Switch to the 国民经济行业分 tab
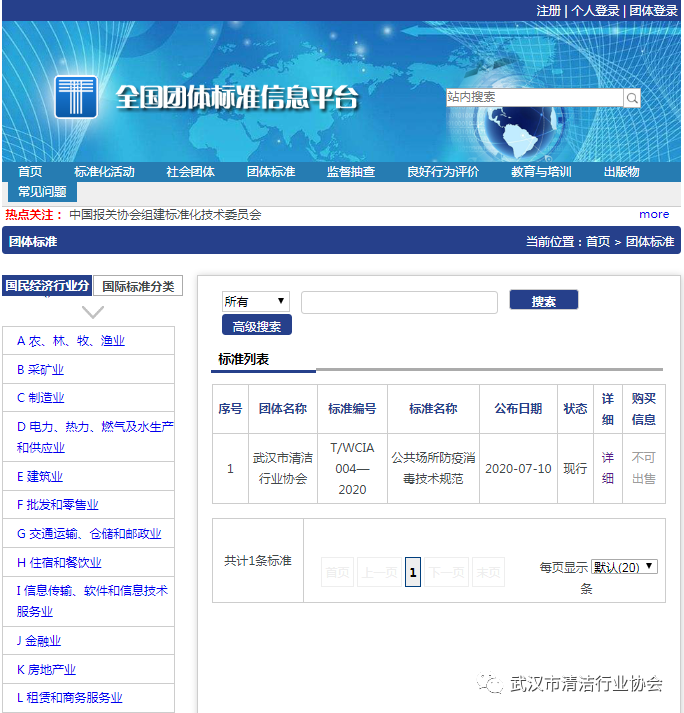The width and height of the screenshot is (684, 713). pos(47,286)
